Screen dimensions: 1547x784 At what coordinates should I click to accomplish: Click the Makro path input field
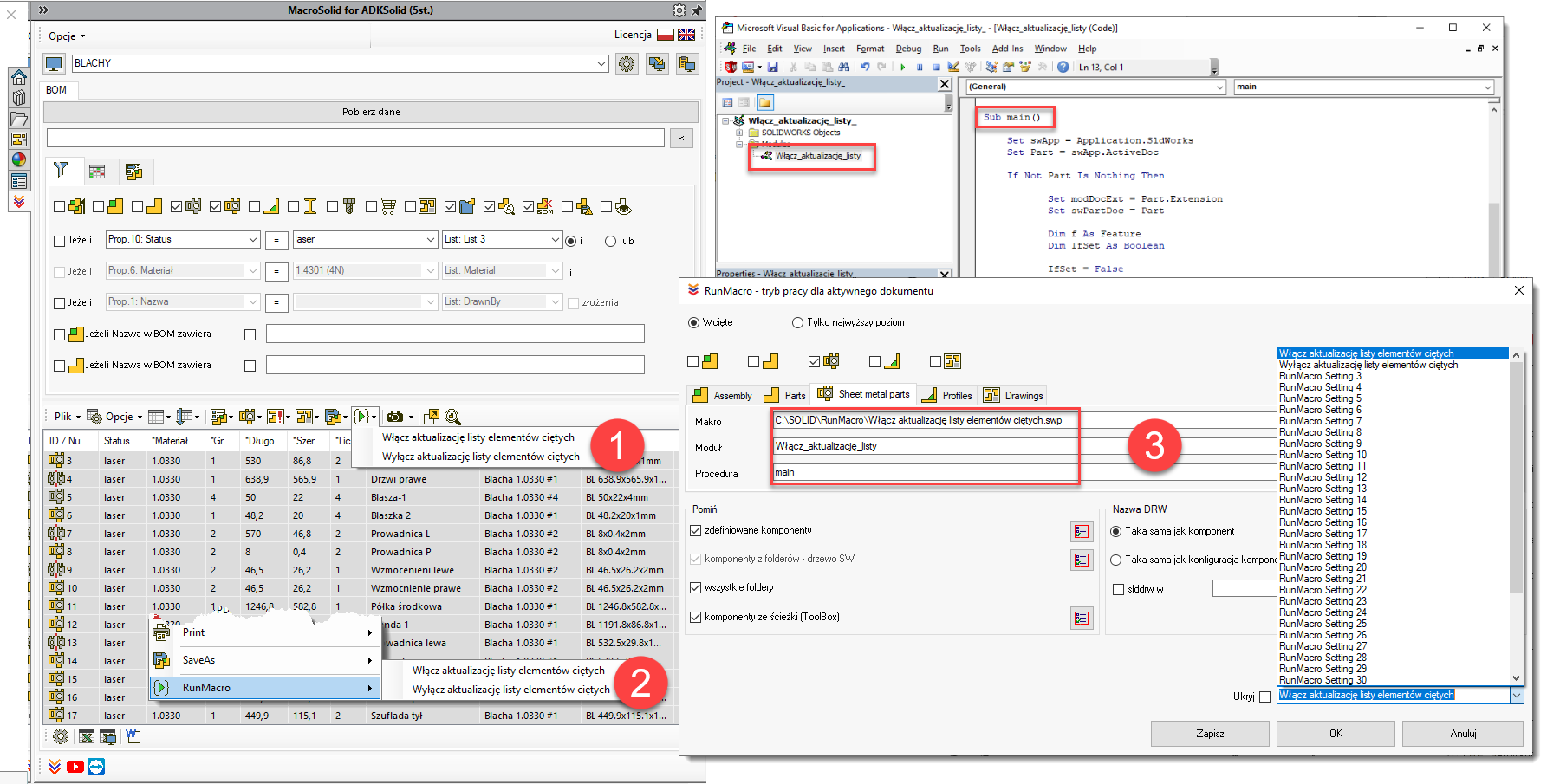(1023, 420)
